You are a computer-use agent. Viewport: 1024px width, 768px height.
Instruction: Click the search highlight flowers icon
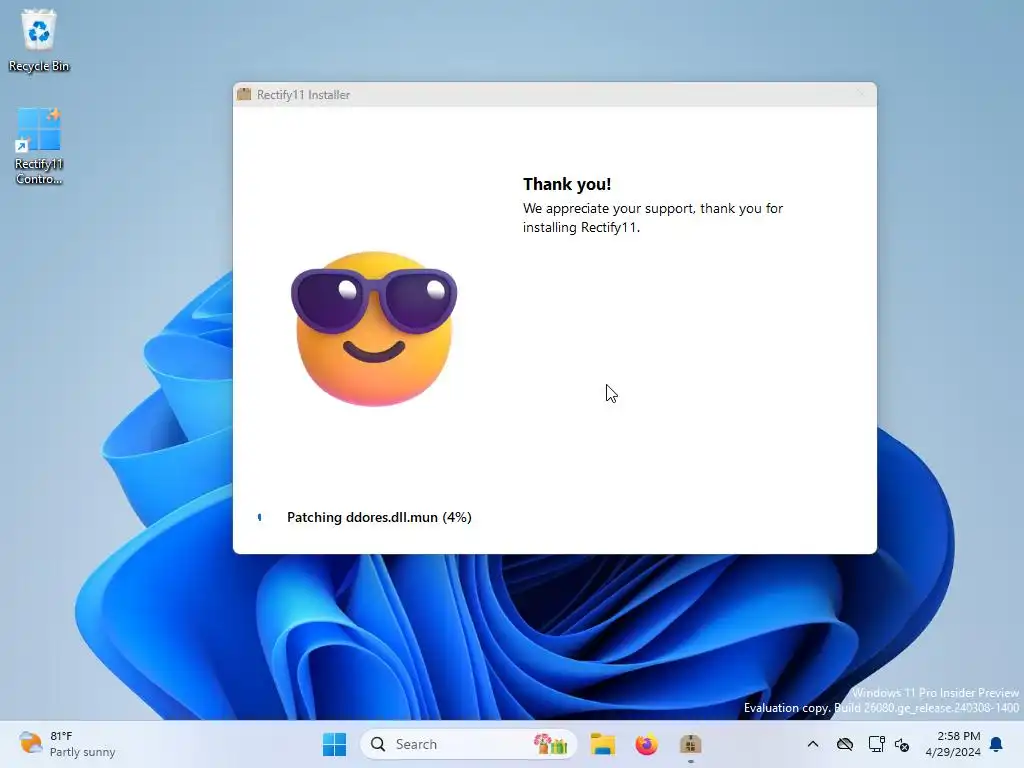coord(550,744)
